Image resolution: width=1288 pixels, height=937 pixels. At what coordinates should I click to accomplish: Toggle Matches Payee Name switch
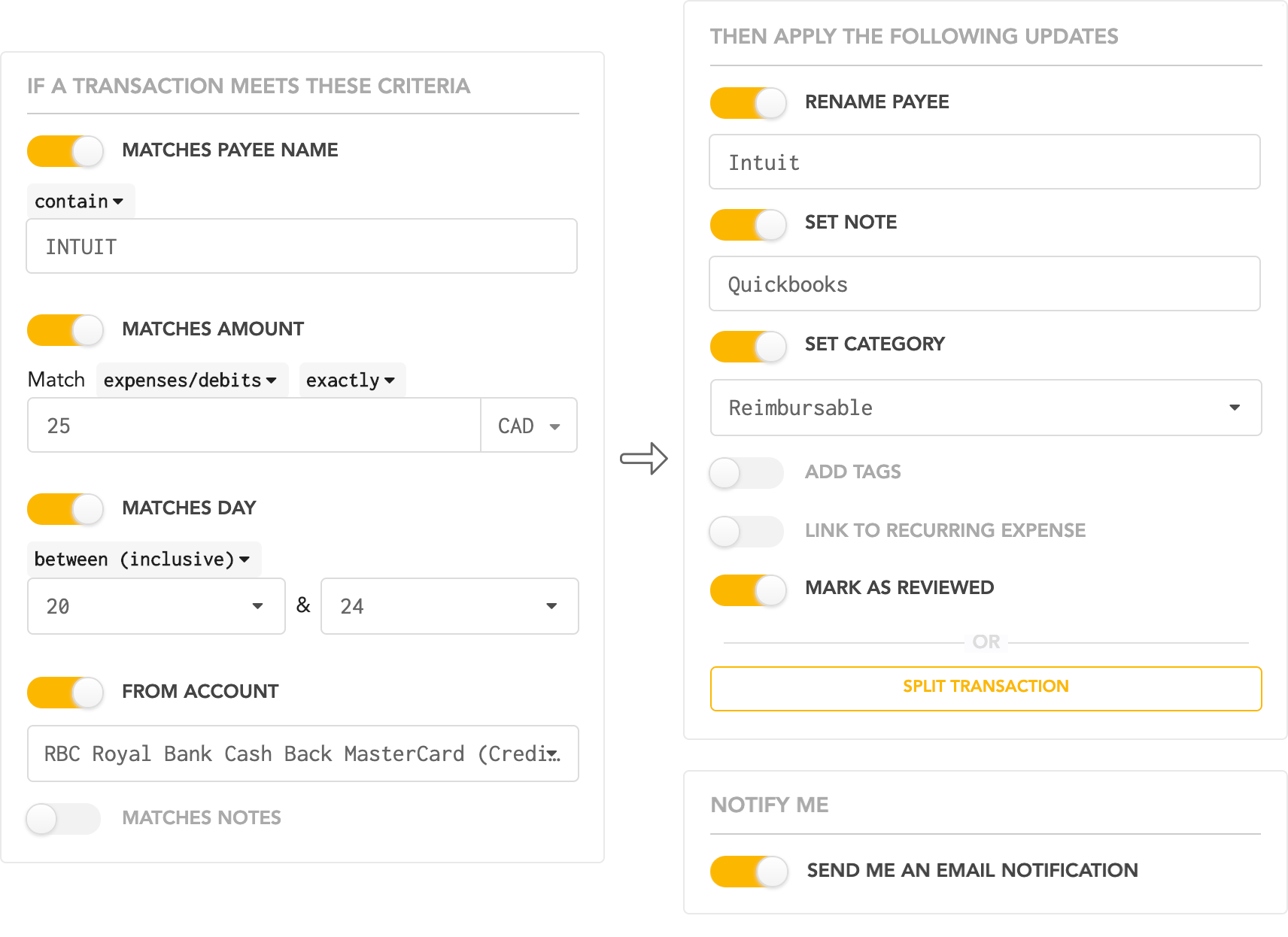pos(65,151)
